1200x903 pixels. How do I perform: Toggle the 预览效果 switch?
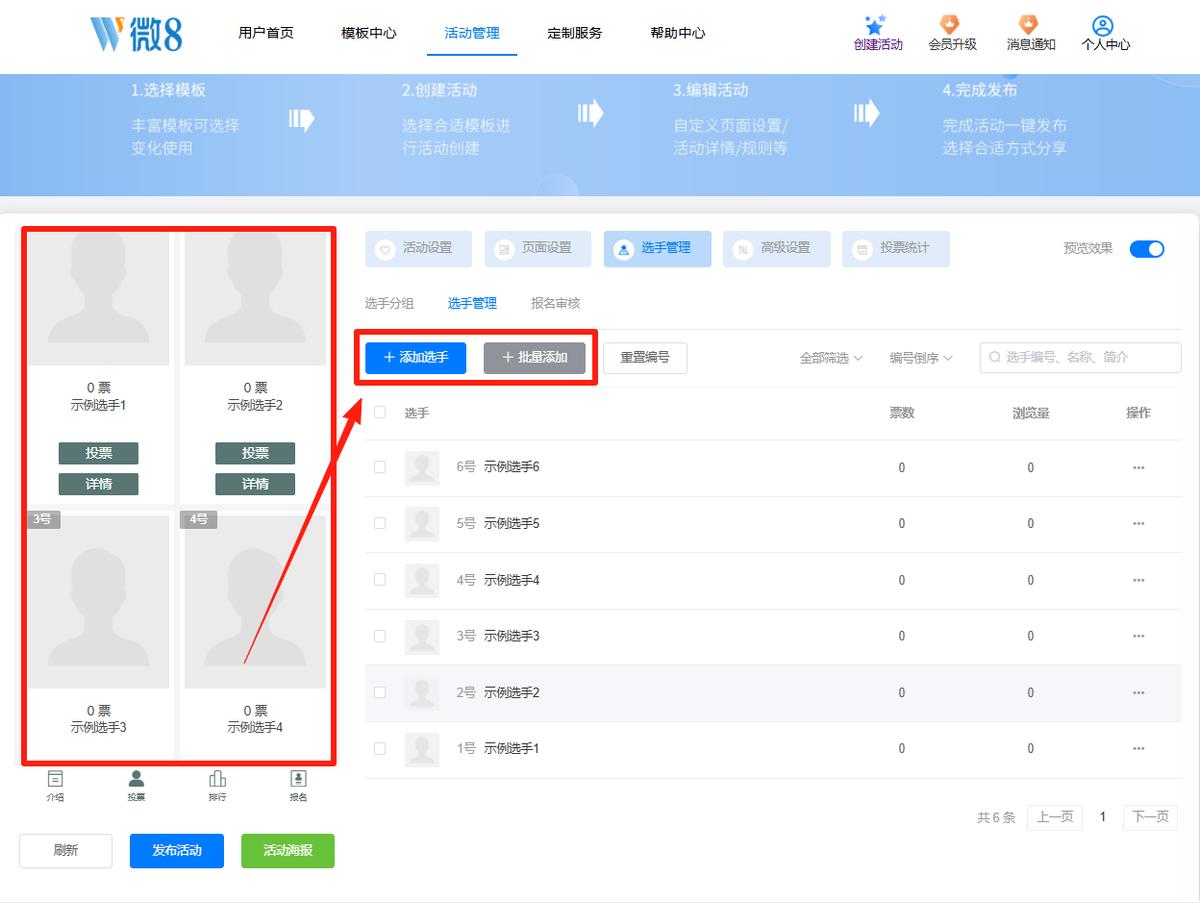pos(1147,249)
